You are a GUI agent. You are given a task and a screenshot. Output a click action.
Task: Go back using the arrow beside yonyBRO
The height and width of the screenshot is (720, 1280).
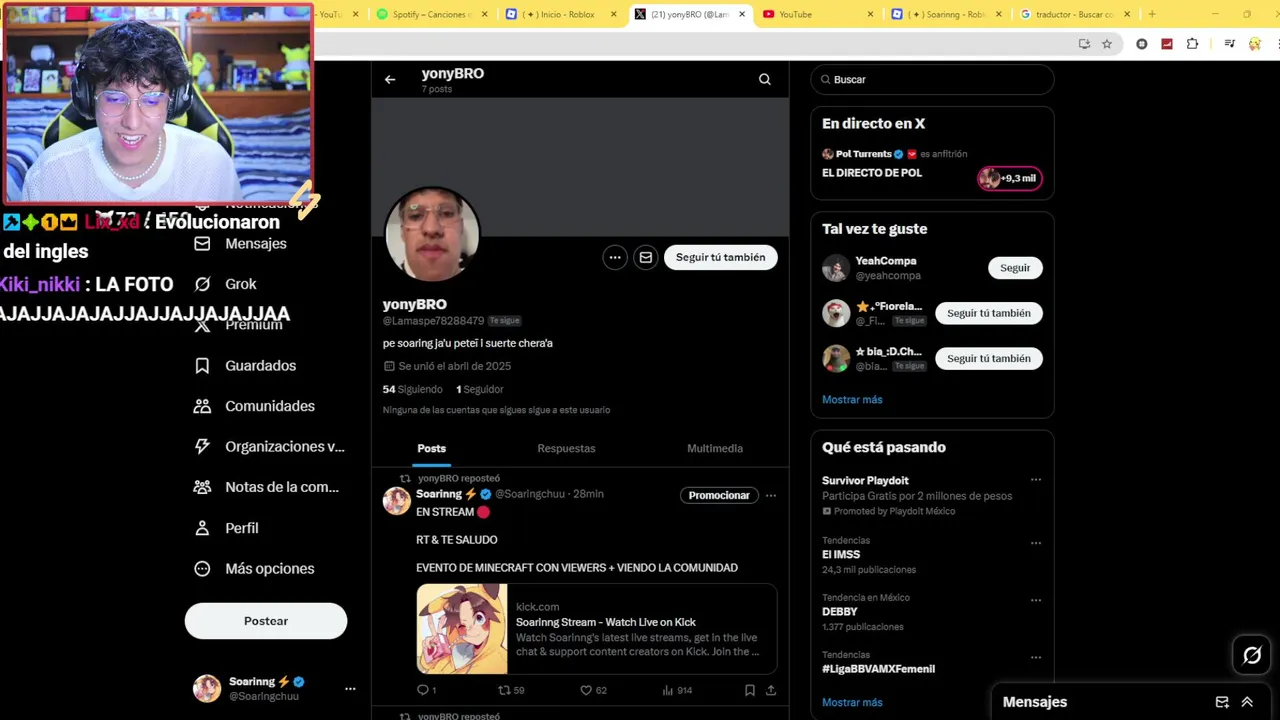click(390, 80)
